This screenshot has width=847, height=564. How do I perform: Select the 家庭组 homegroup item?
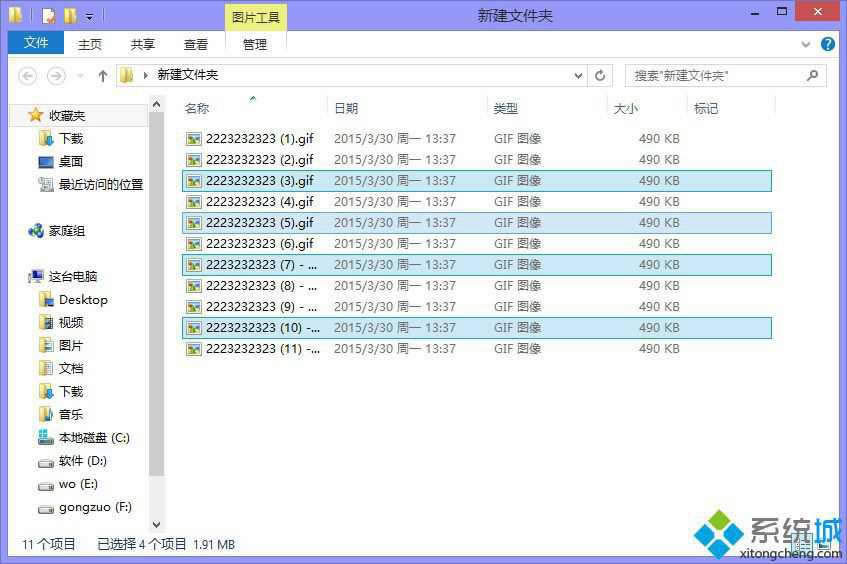(66, 231)
